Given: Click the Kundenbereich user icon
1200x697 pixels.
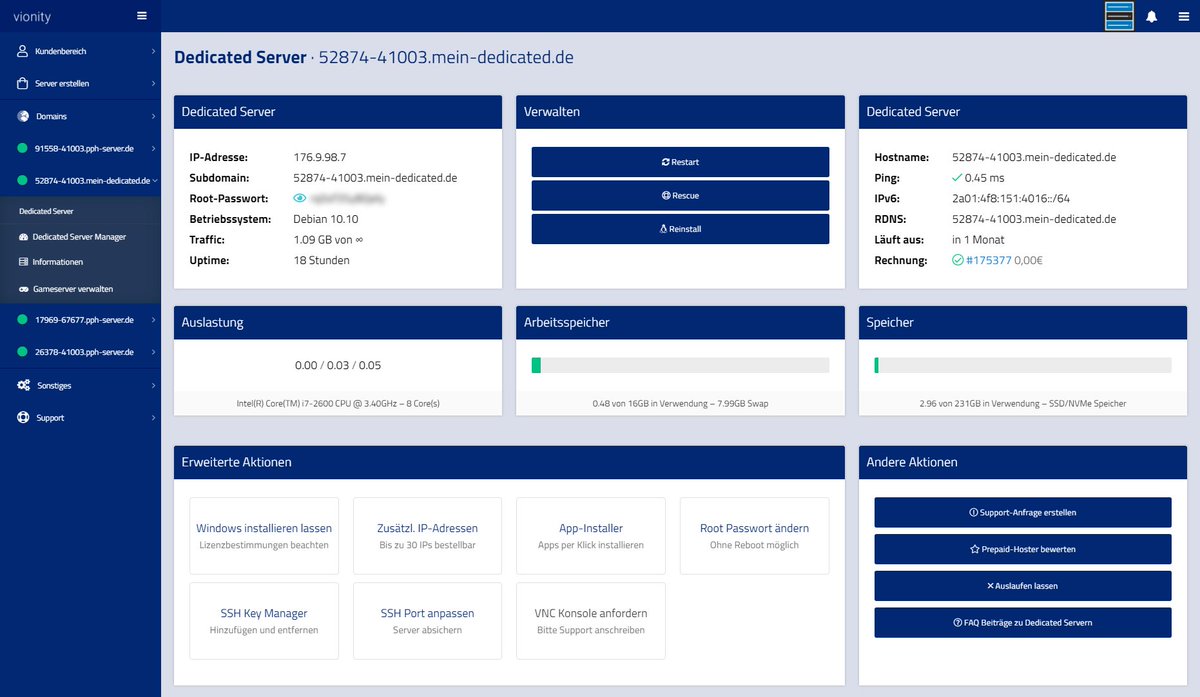Looking at the screenshot, I should (x=23, y=51).
